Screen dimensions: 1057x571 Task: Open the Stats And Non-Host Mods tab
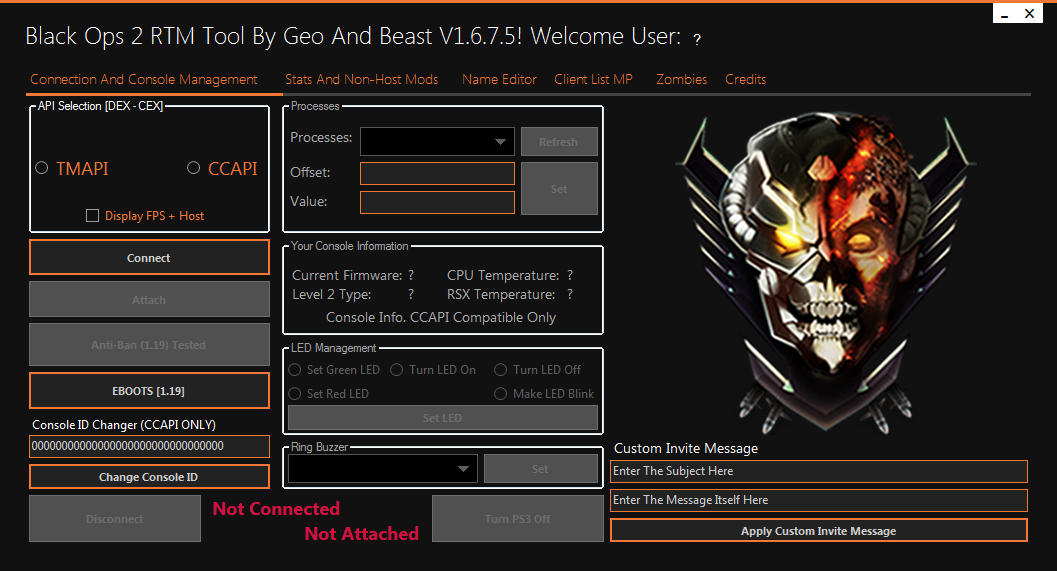(x=361, y=80)
